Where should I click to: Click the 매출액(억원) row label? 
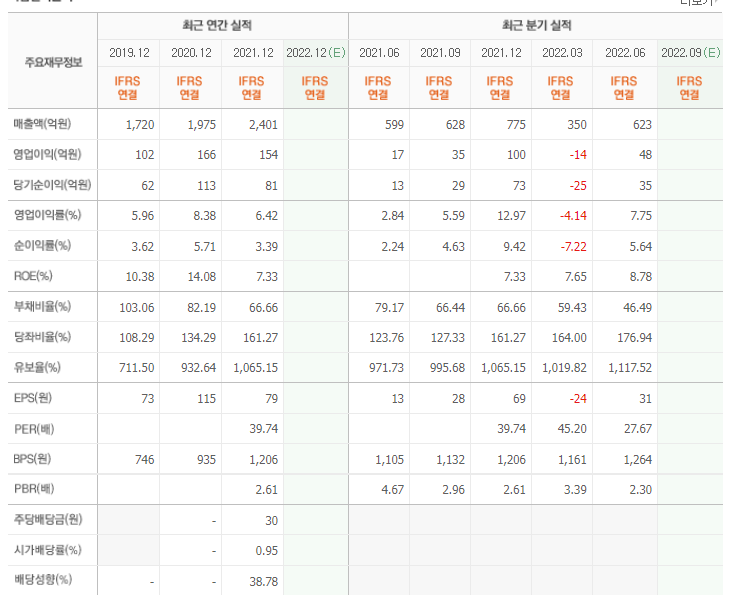(42, 124)
